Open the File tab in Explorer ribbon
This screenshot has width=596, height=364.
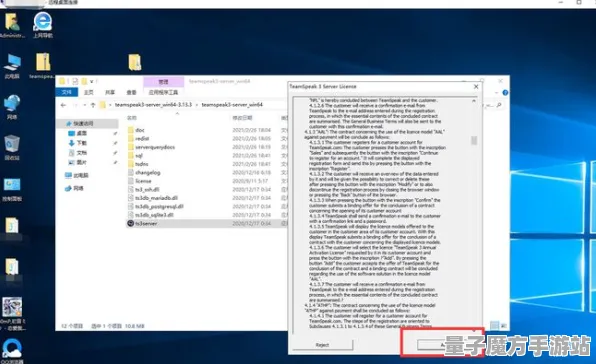pyautogui.click(x=67, y=92)
